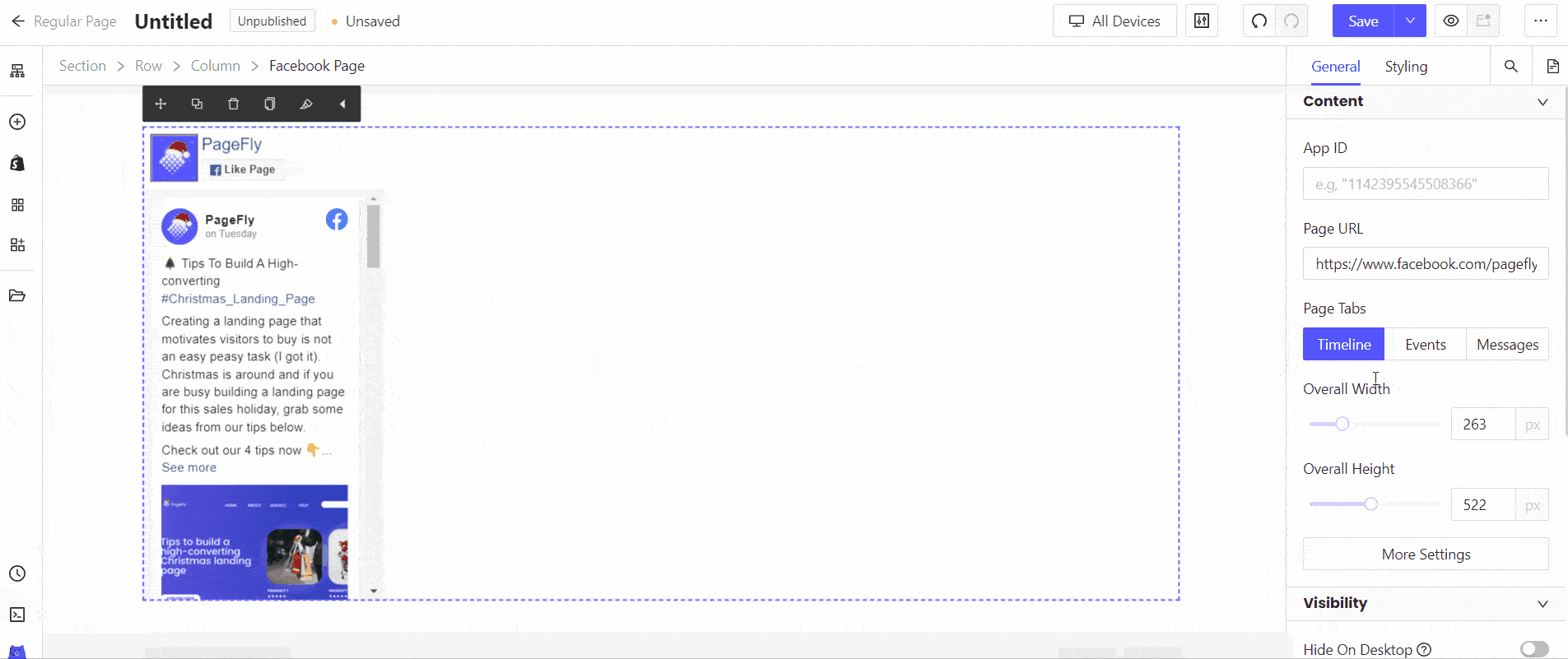
Task: Open version history clock icon
Action: click(17, 573)
